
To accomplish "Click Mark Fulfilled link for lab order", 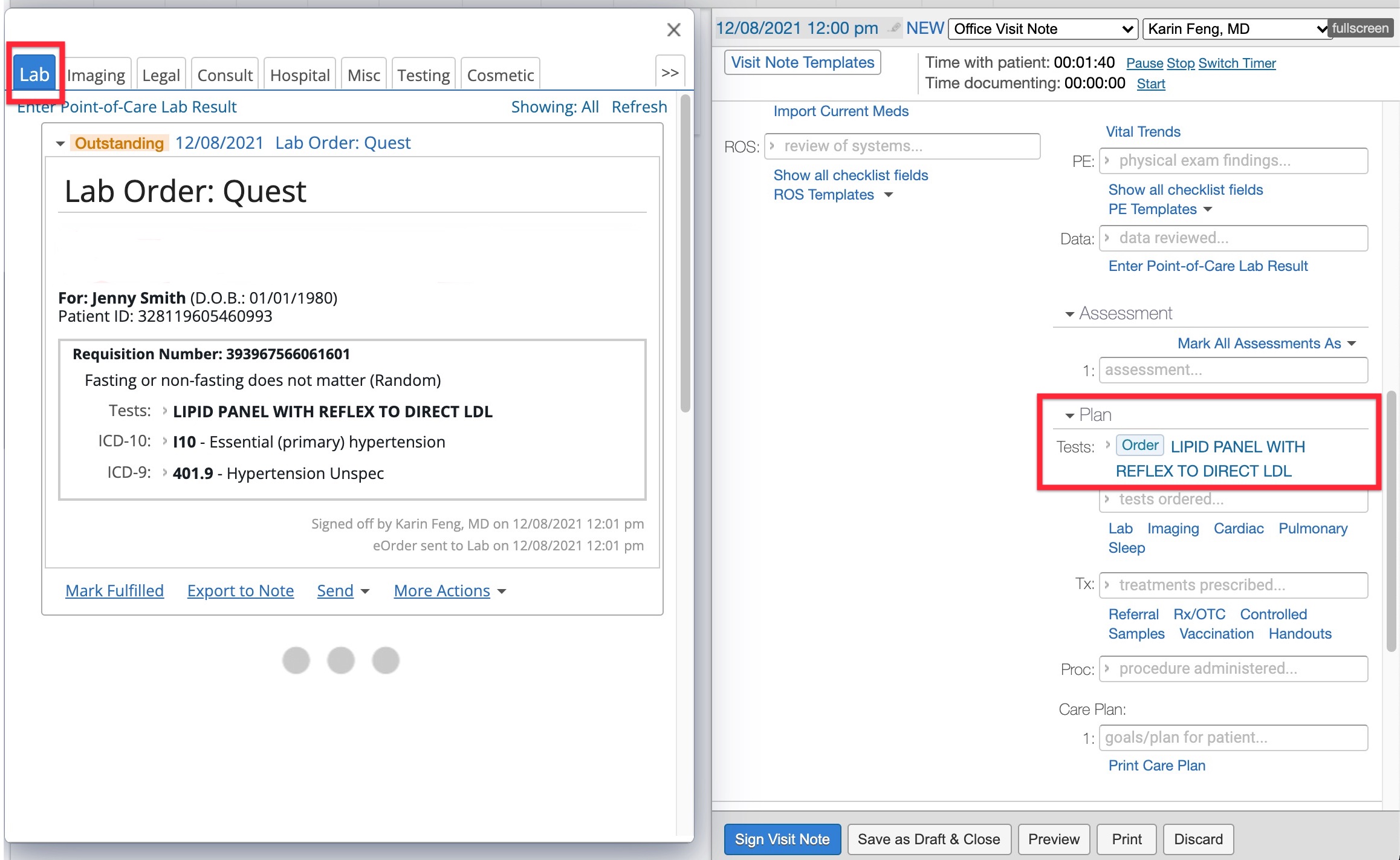I will (113, 590).
